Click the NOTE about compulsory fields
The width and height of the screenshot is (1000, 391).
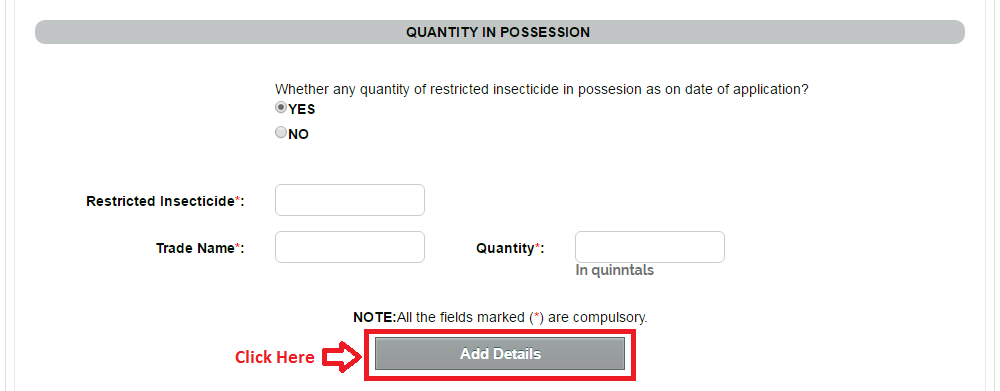pos(500,317)
